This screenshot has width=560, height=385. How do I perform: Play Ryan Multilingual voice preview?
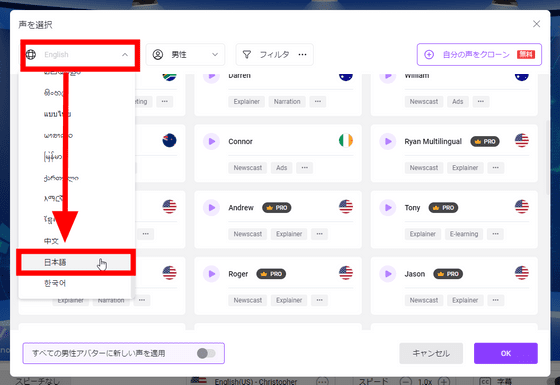coord(388,141)
